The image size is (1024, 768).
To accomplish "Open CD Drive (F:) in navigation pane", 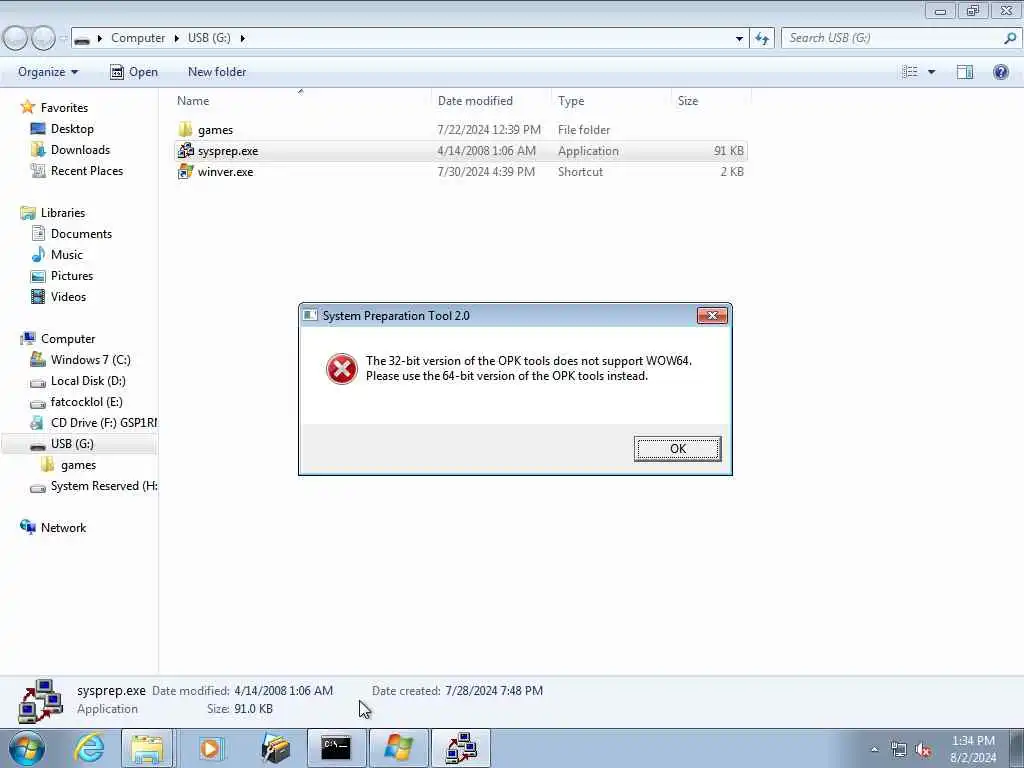I will [104, 423].
